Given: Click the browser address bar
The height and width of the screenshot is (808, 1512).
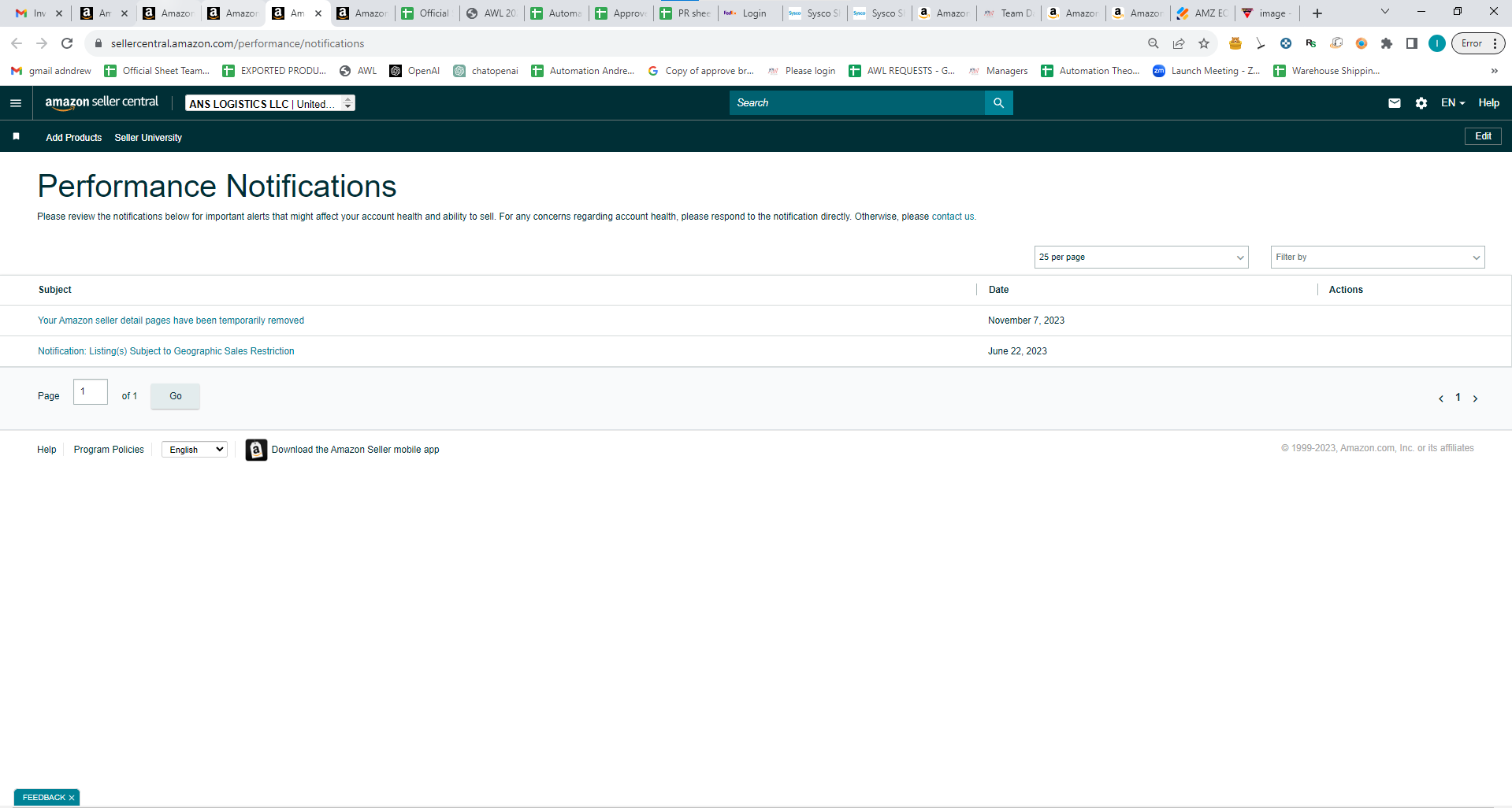Looking at the screenshot, I should 615,43.
